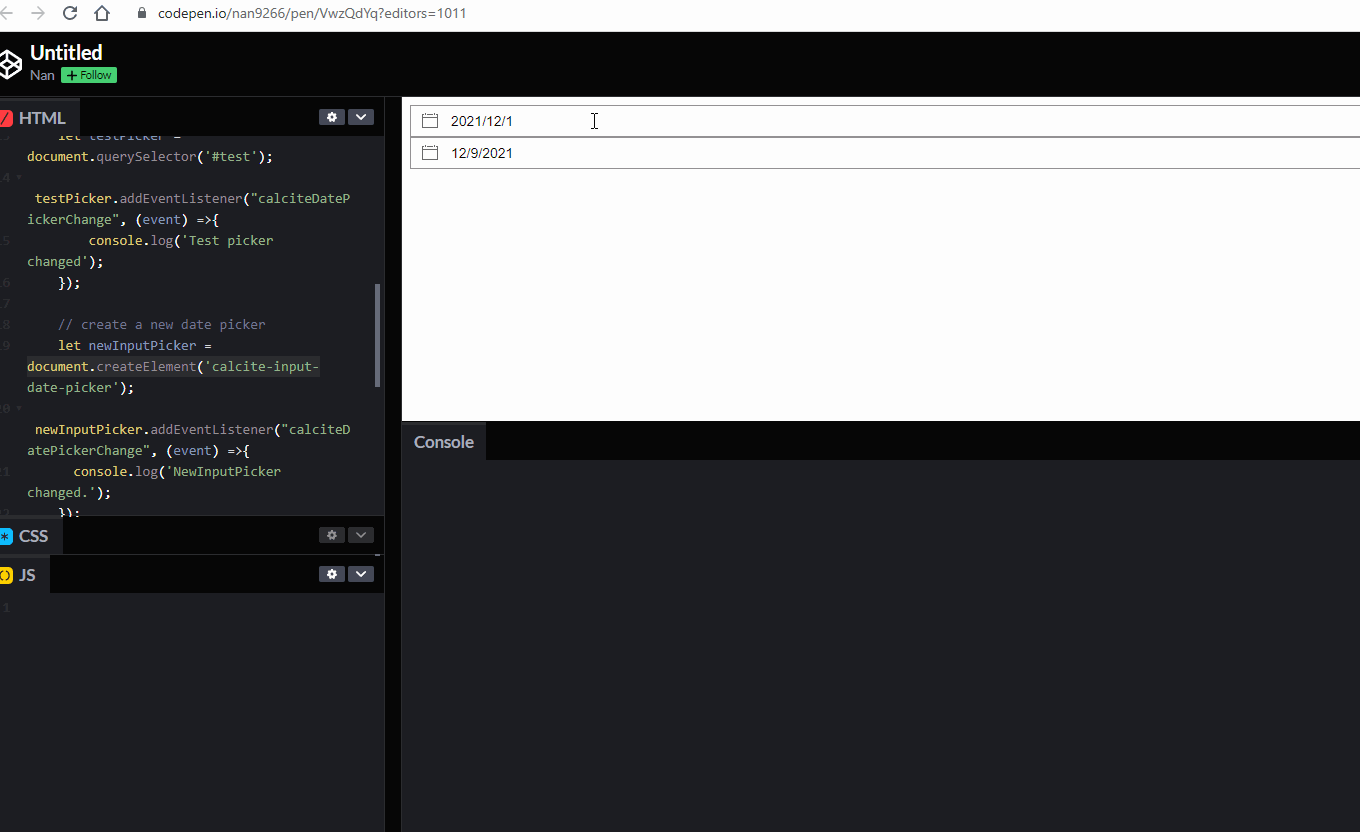Switch to the Console tab
Image resolution: width=1360 pixels, height=832 pixels.
[443, 441]
